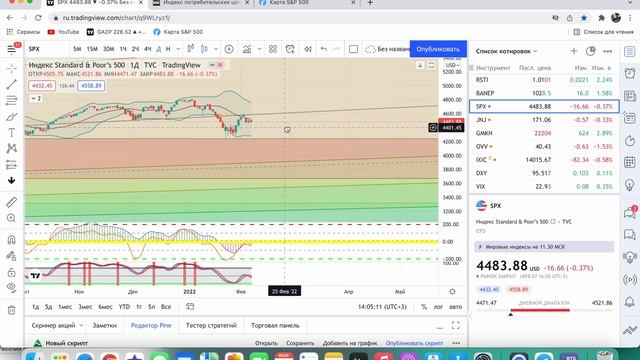This screenshot has width=640, height=360.
Task: Set the date range to 1мес
Action: (x=65, y=307)
